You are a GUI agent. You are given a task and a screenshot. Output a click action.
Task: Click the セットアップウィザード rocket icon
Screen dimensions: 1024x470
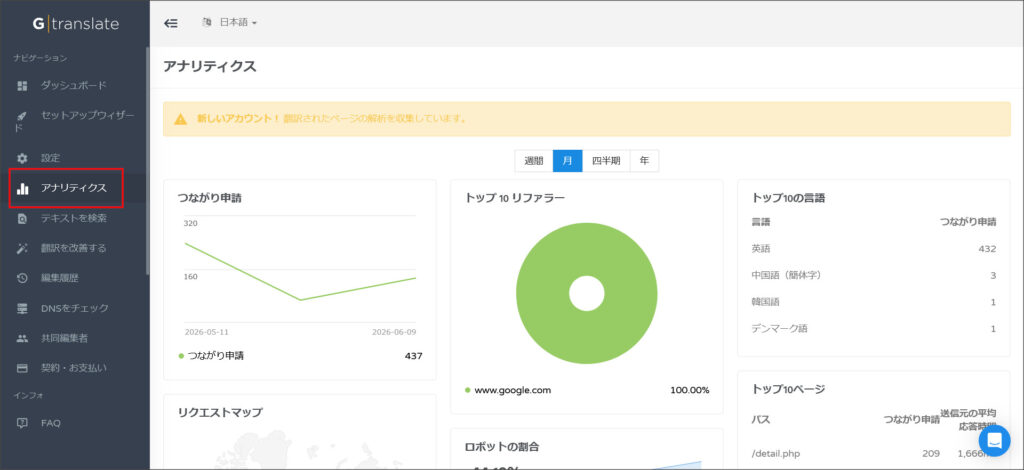(22, 116)
